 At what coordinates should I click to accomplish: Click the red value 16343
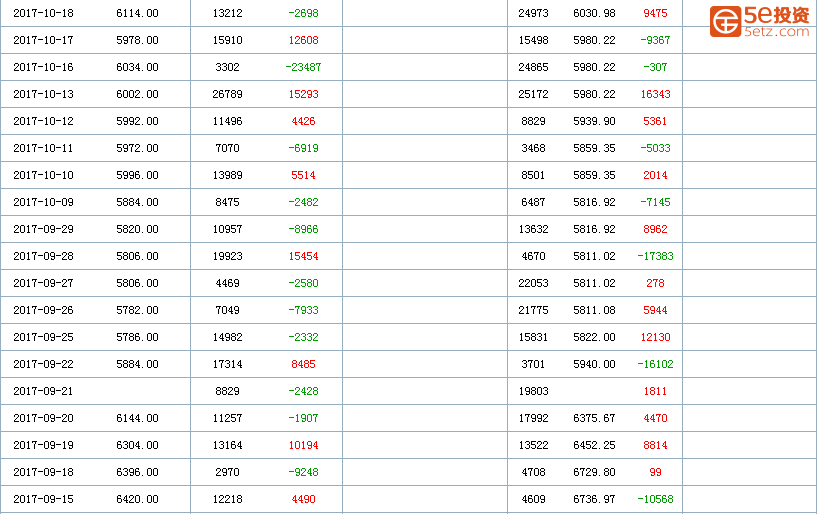pyautogui.click(x=655, y=94)
